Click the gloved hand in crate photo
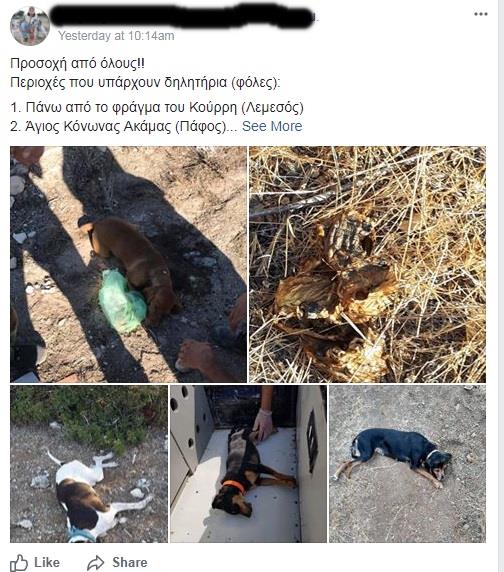 (263, 425)
